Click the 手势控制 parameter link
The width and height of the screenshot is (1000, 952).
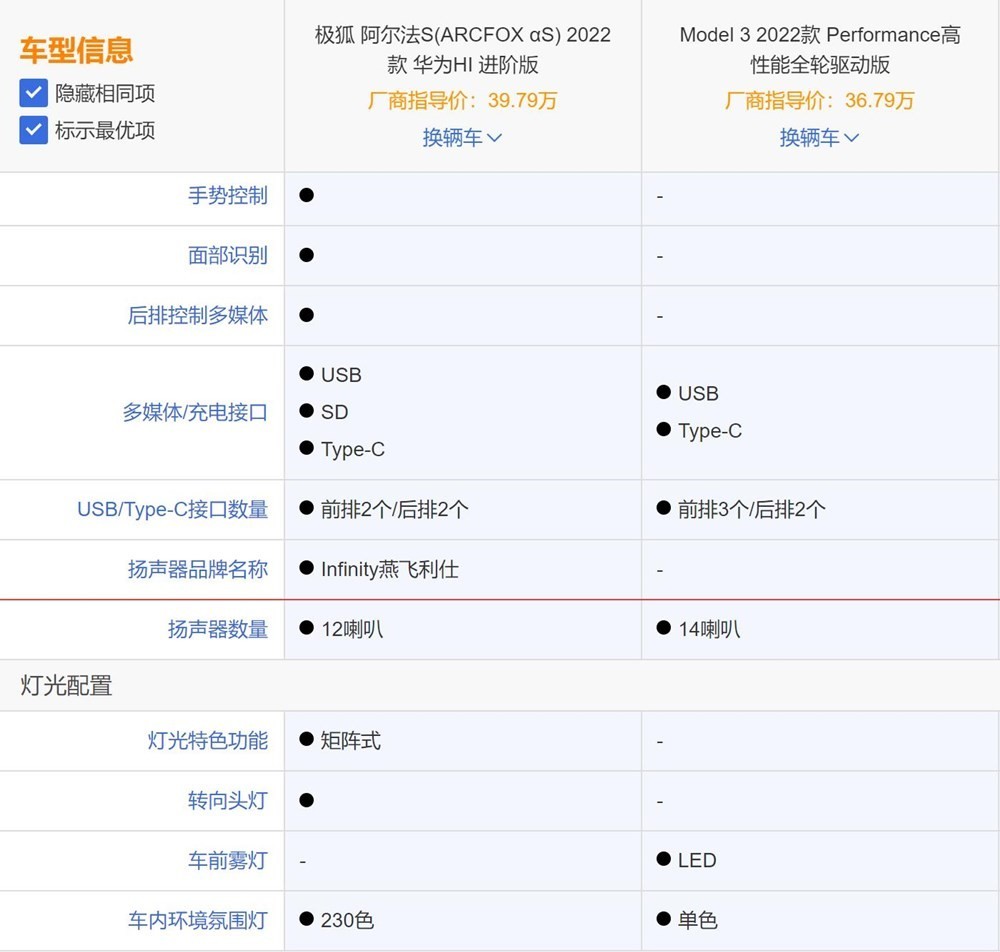tap(228, 196)
